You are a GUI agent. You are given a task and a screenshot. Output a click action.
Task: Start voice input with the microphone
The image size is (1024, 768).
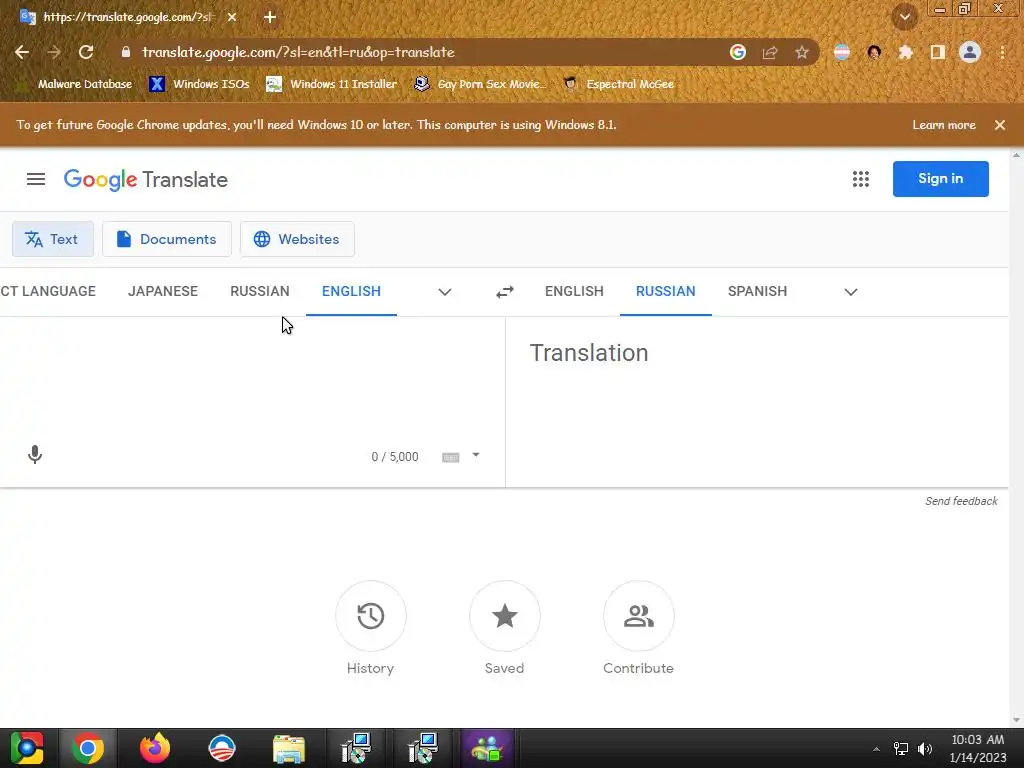tap(35, 455)
